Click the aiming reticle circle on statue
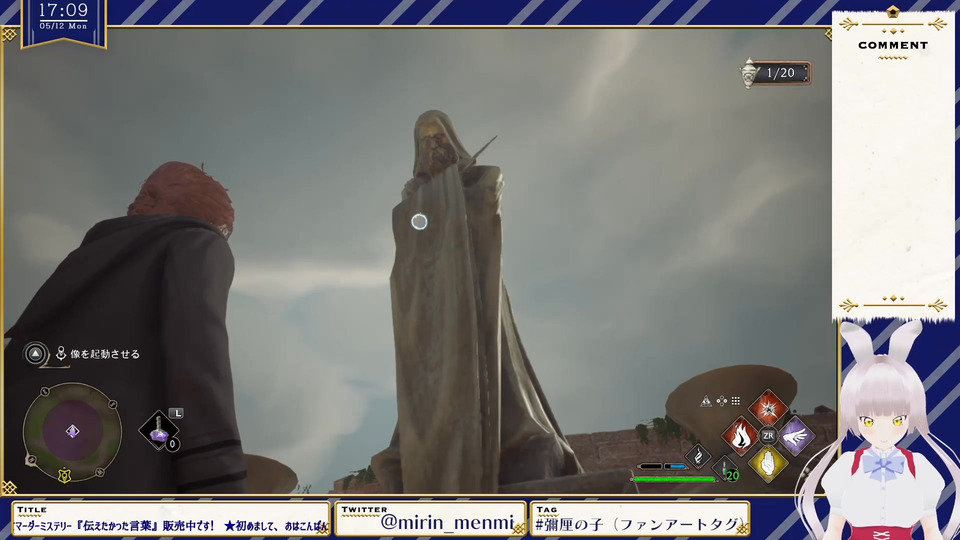Viewport: 960px width, 540px height. [419, 222]
